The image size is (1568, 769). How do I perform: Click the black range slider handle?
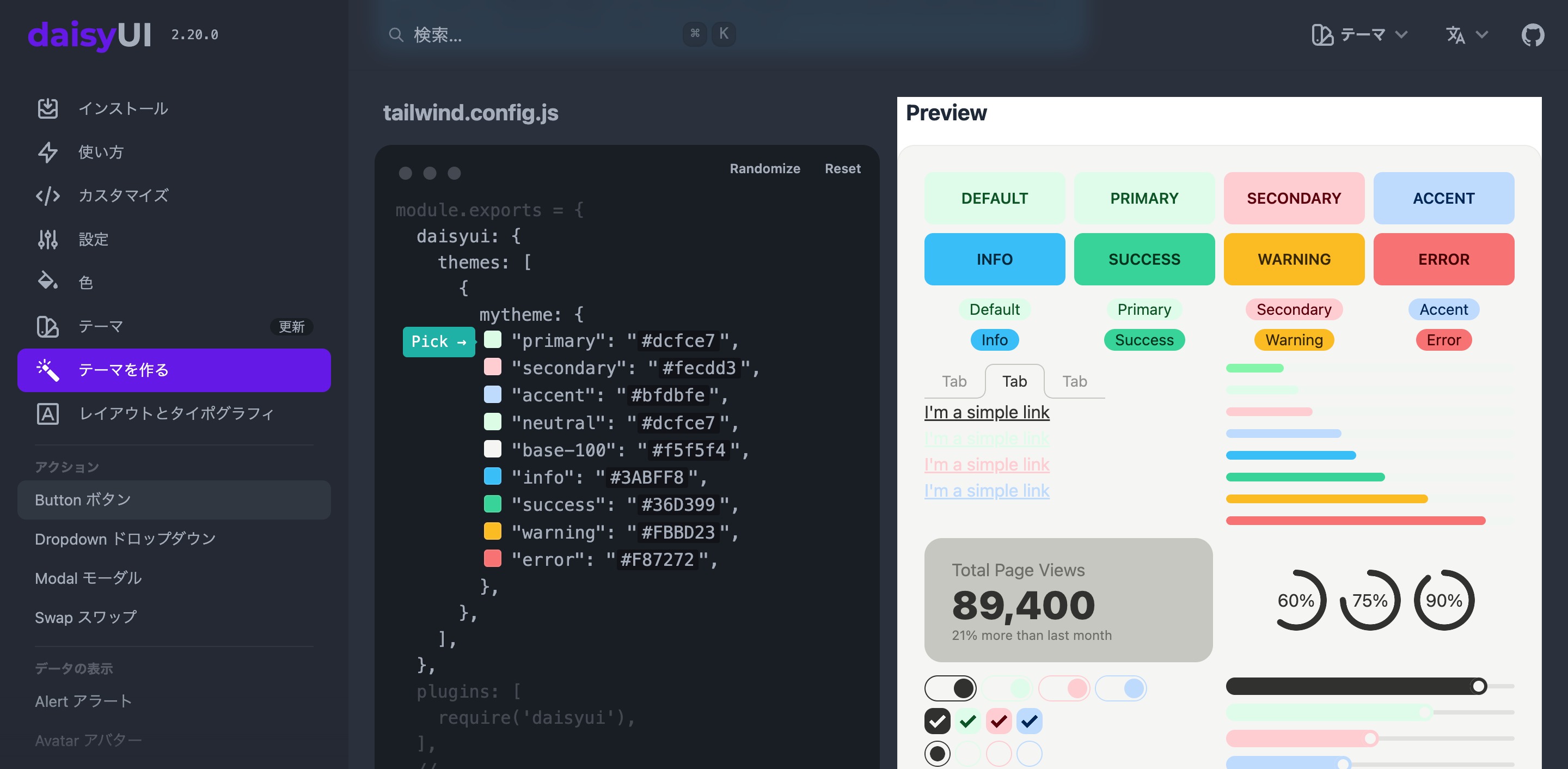tap(1478, 686)
